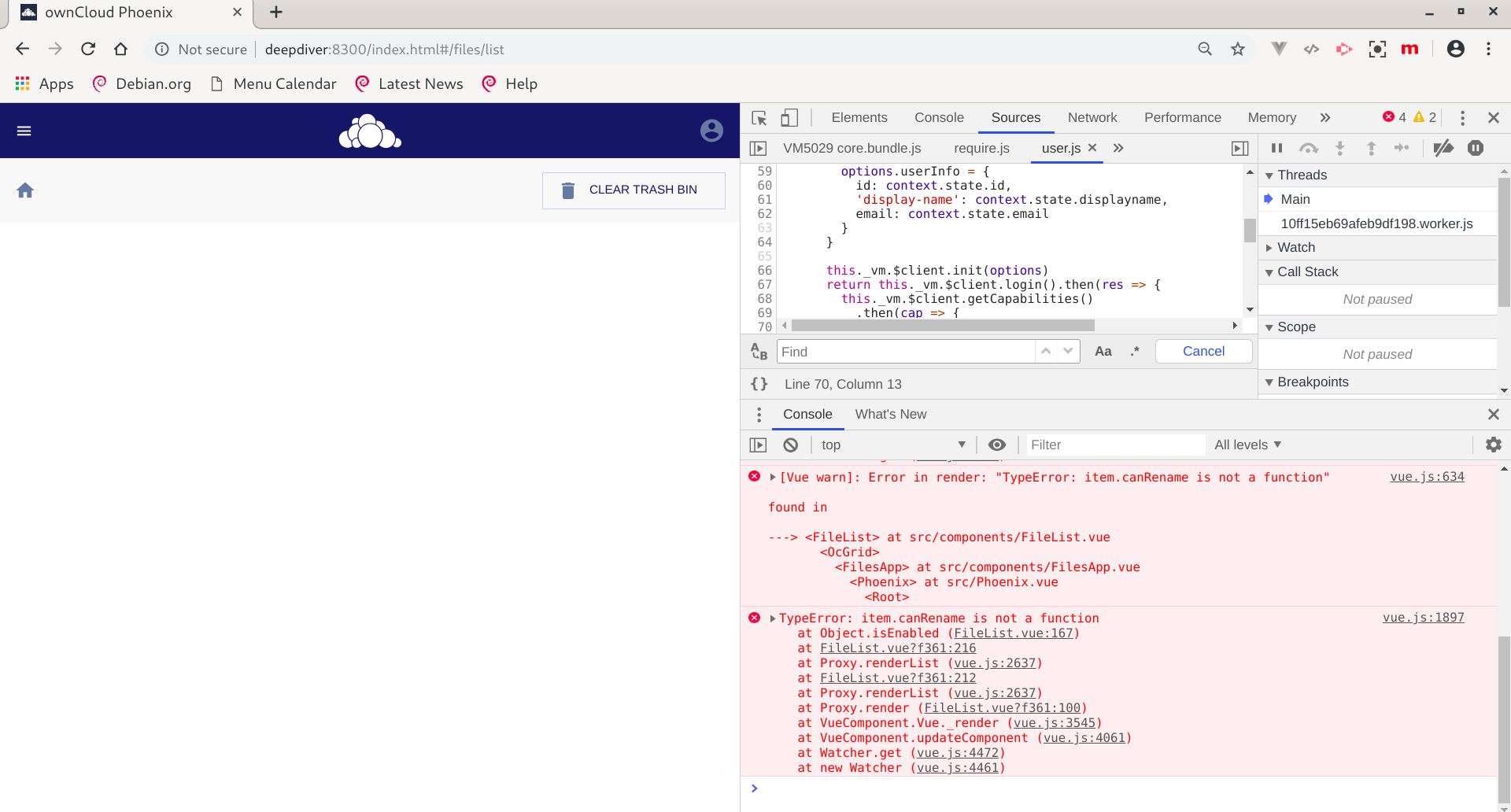Collapse the Call Stack section

pyautogui.click(x=1269, y=271)
